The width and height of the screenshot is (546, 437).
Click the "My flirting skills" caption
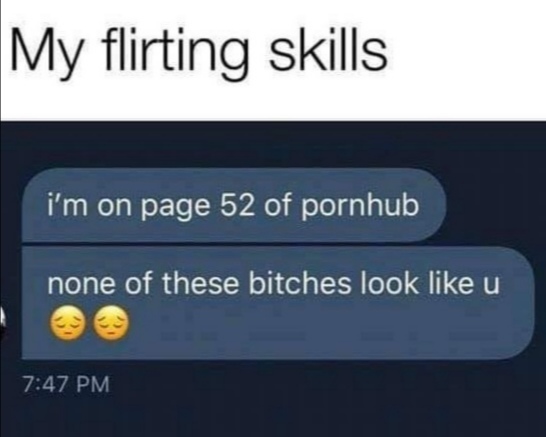199,52
